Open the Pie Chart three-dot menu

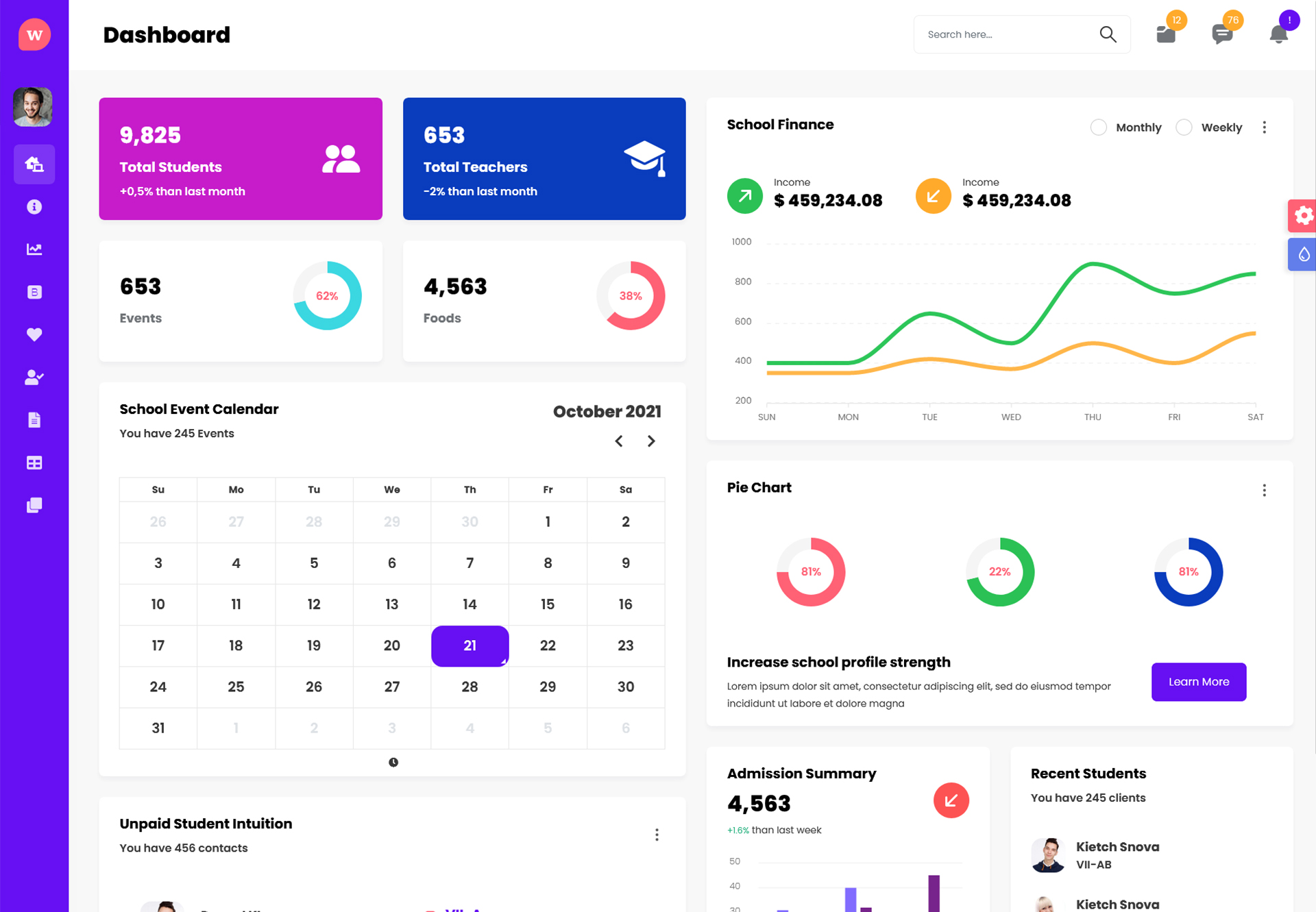(1265, 491)
